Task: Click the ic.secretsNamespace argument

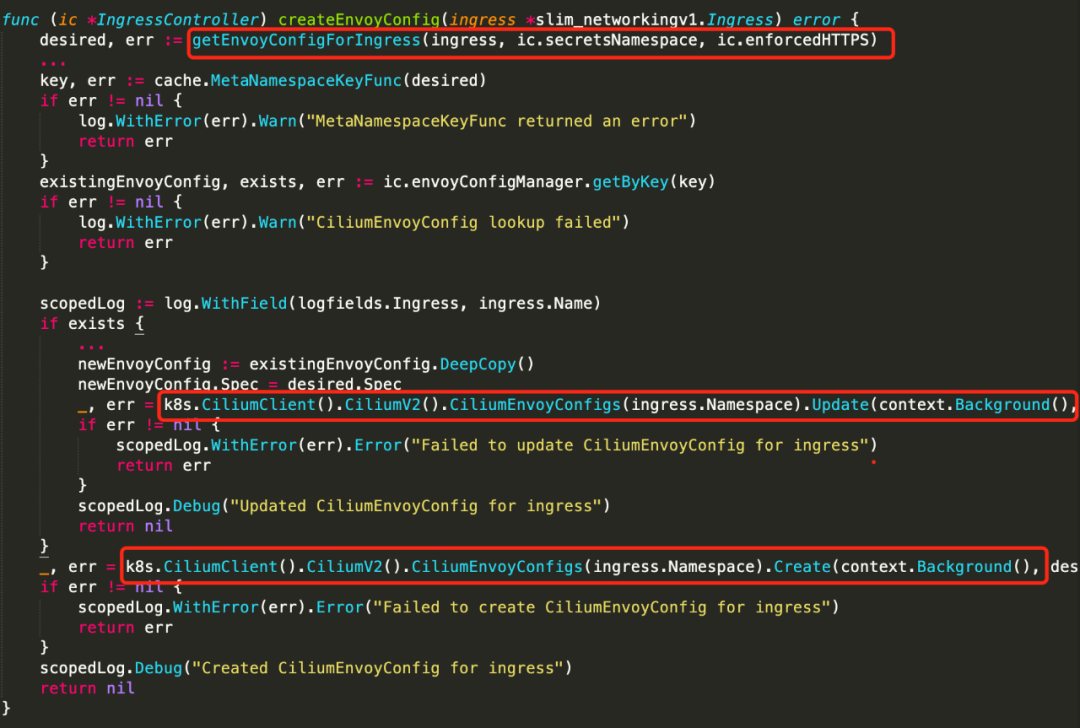Action: [607, 40]
